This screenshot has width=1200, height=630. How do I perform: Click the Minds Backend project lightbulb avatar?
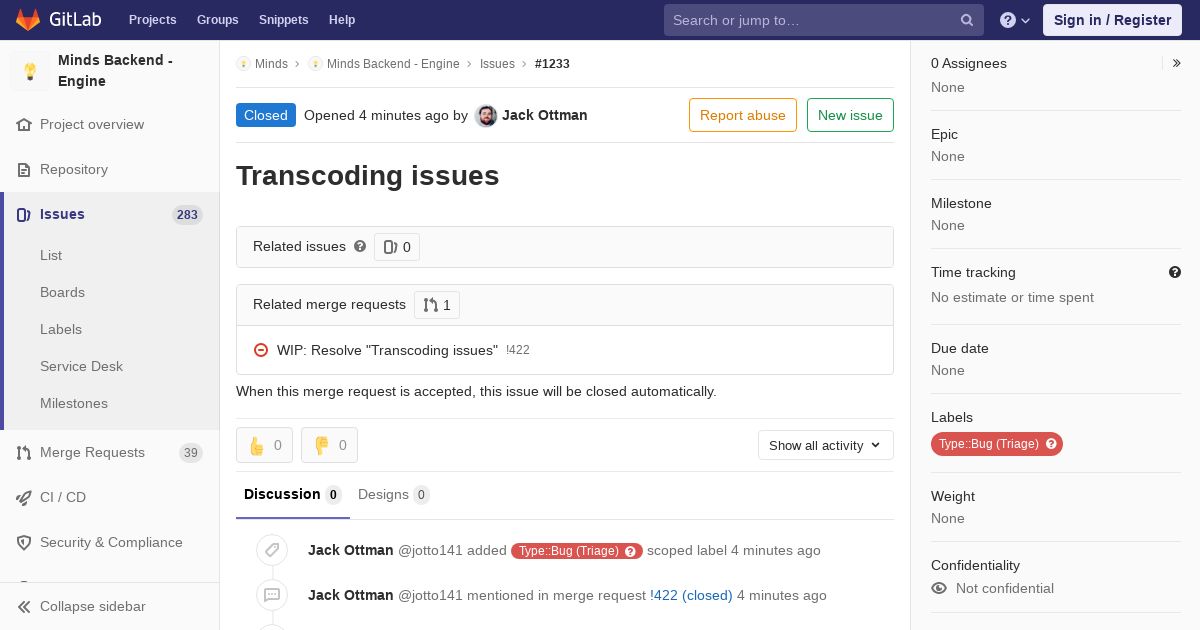click(30, 71)
